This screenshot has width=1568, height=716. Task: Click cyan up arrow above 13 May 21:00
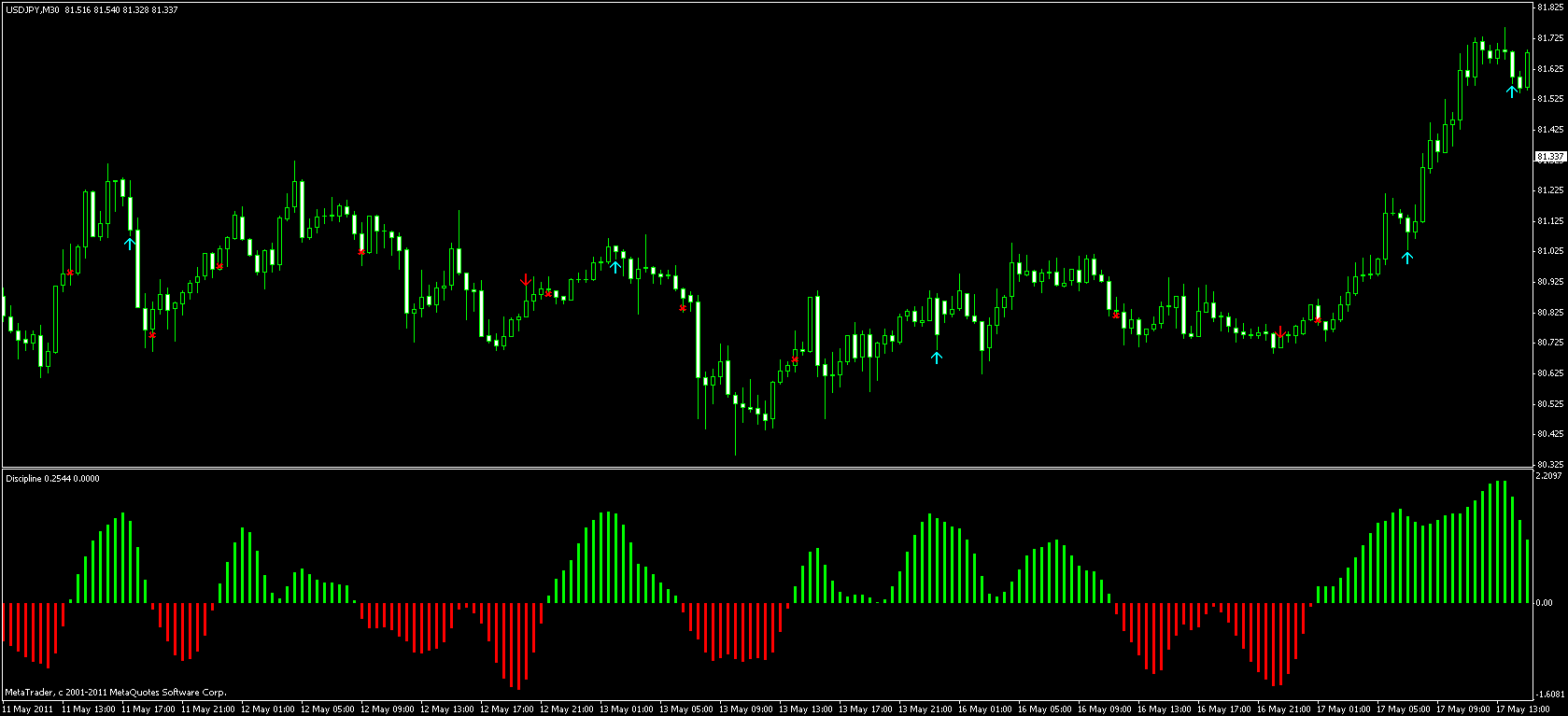(x=937, y=357)
